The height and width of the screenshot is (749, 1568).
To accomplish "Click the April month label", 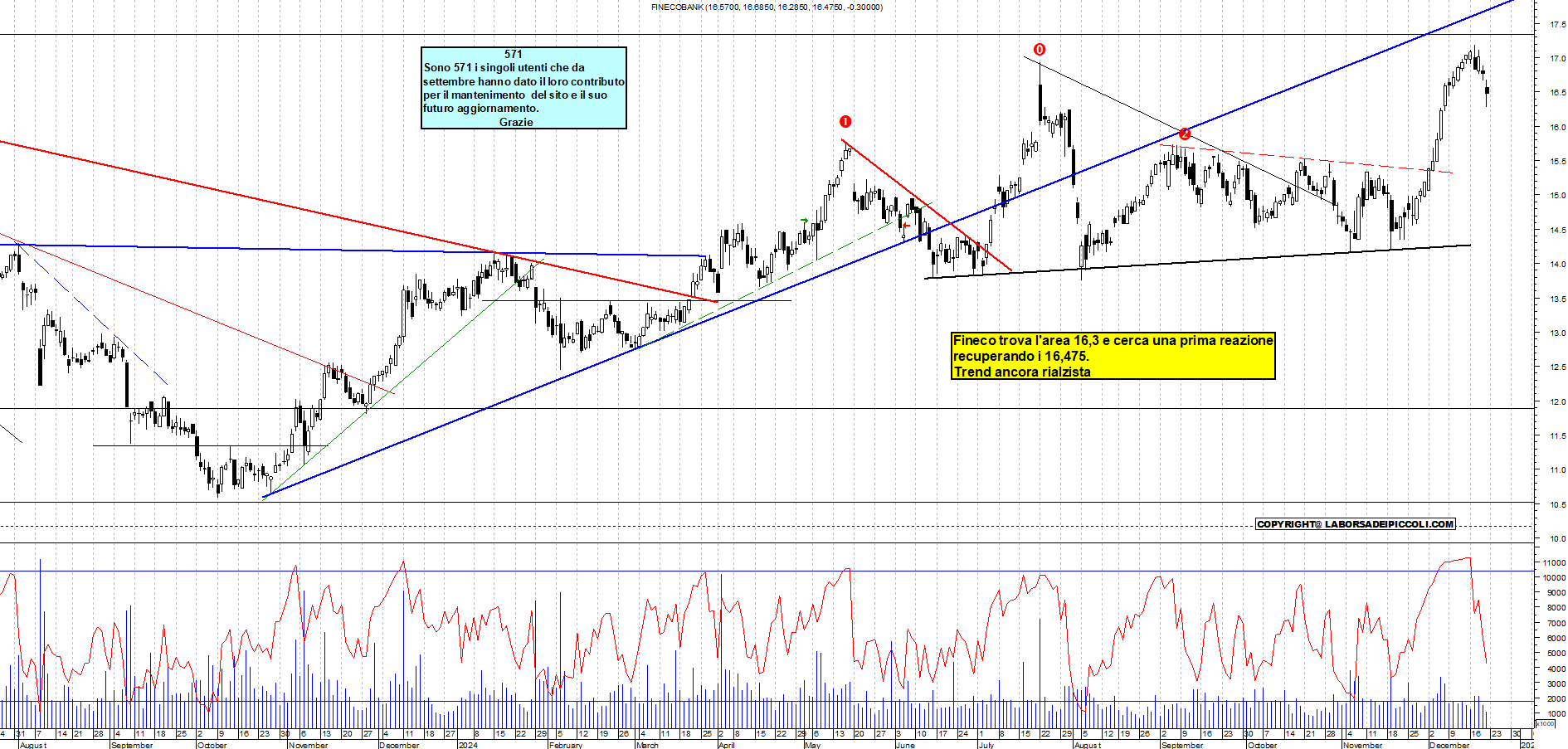I will [727, 745].
